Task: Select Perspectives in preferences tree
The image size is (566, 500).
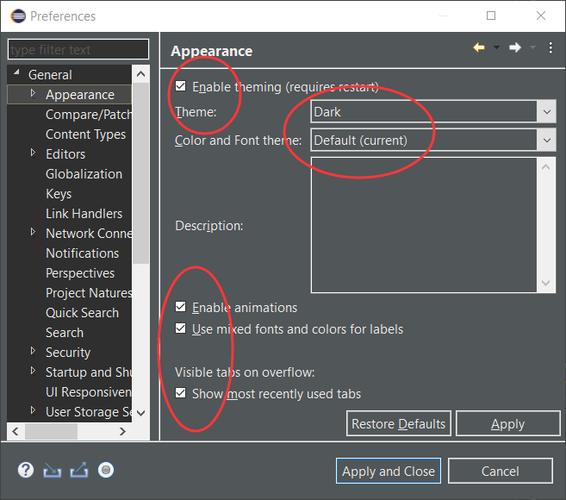Action: [80, 273]
